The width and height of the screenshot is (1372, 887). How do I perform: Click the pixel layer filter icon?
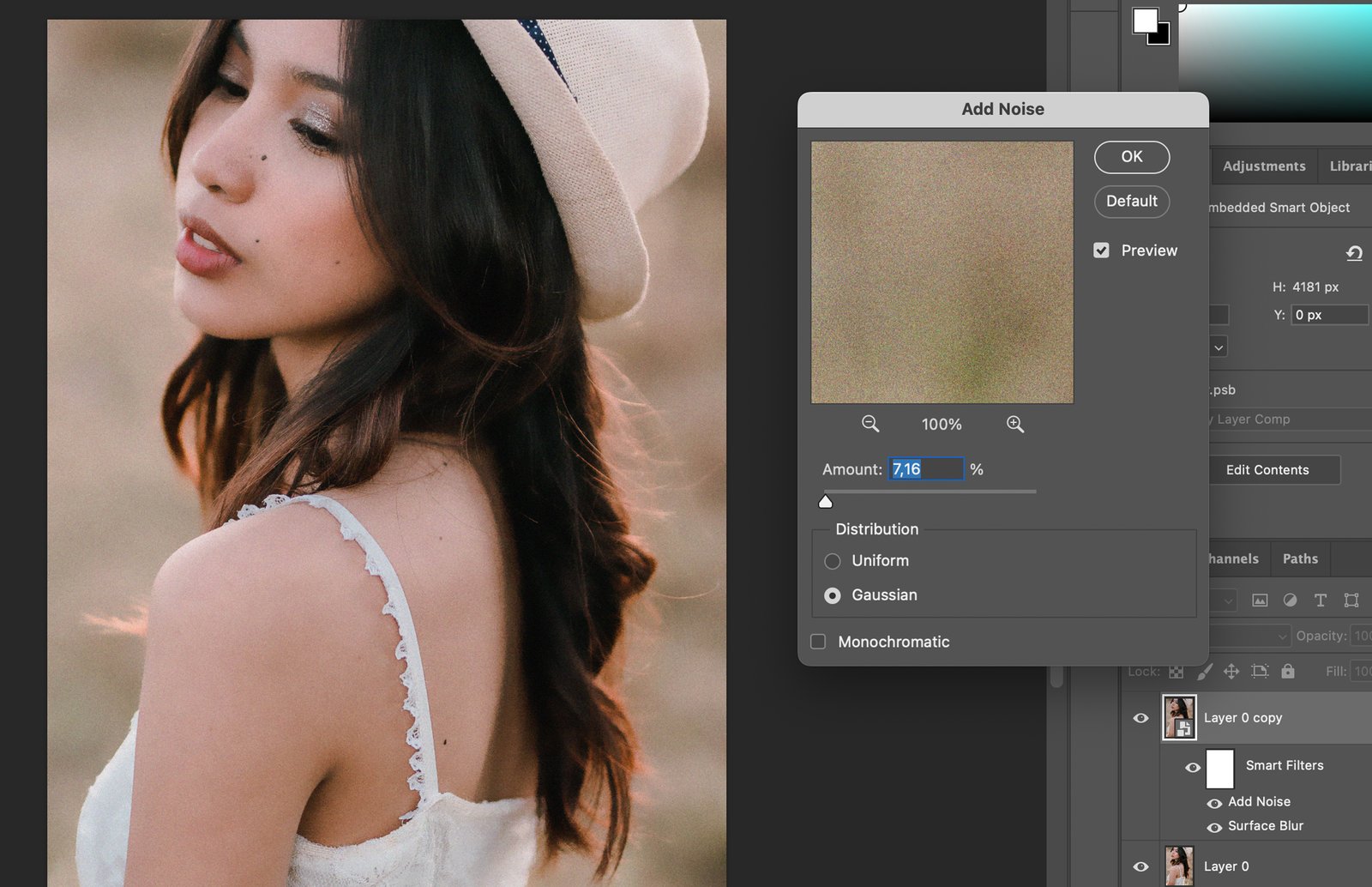click(x=1260, y=600)
